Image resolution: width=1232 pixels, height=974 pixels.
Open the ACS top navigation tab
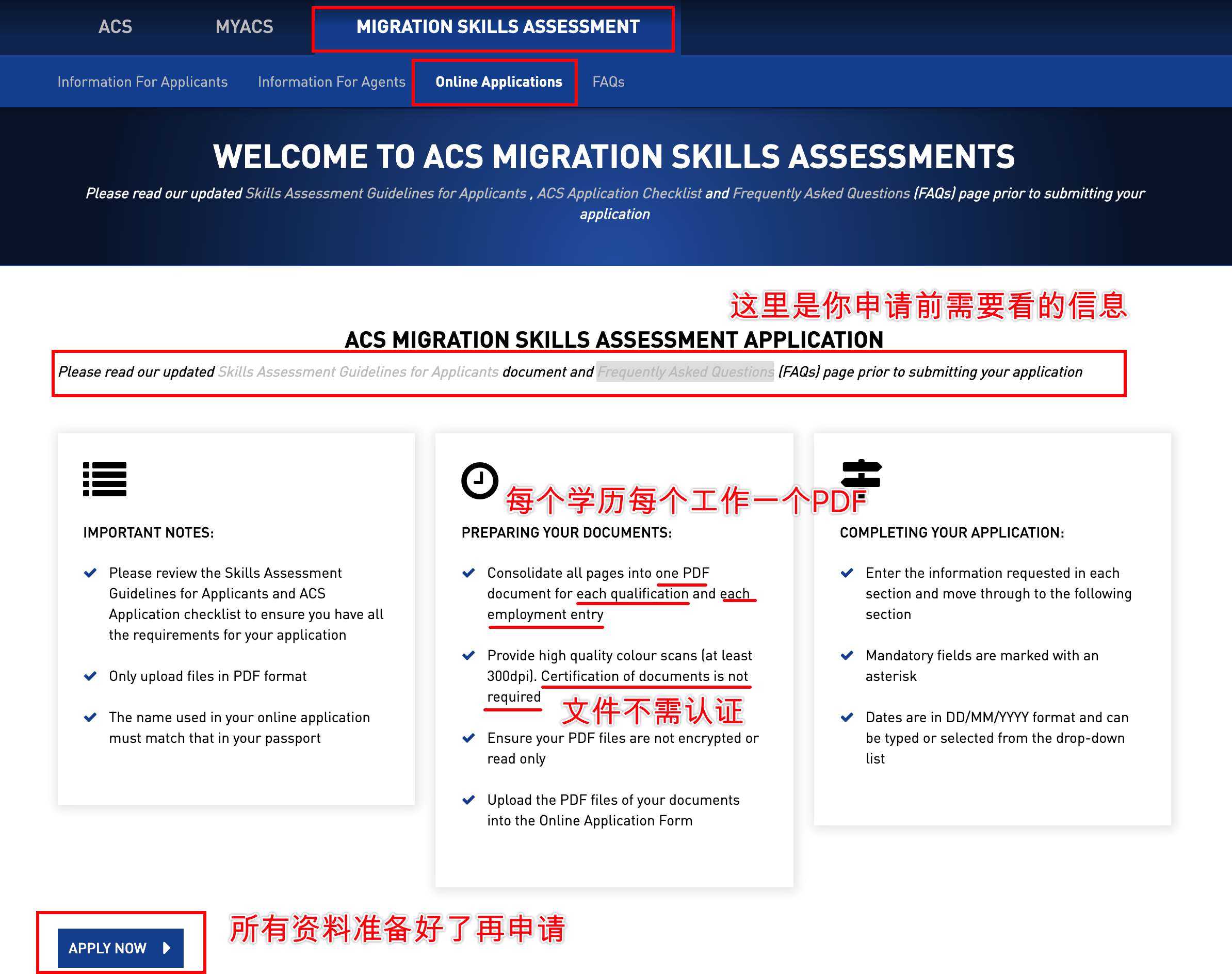115,27
